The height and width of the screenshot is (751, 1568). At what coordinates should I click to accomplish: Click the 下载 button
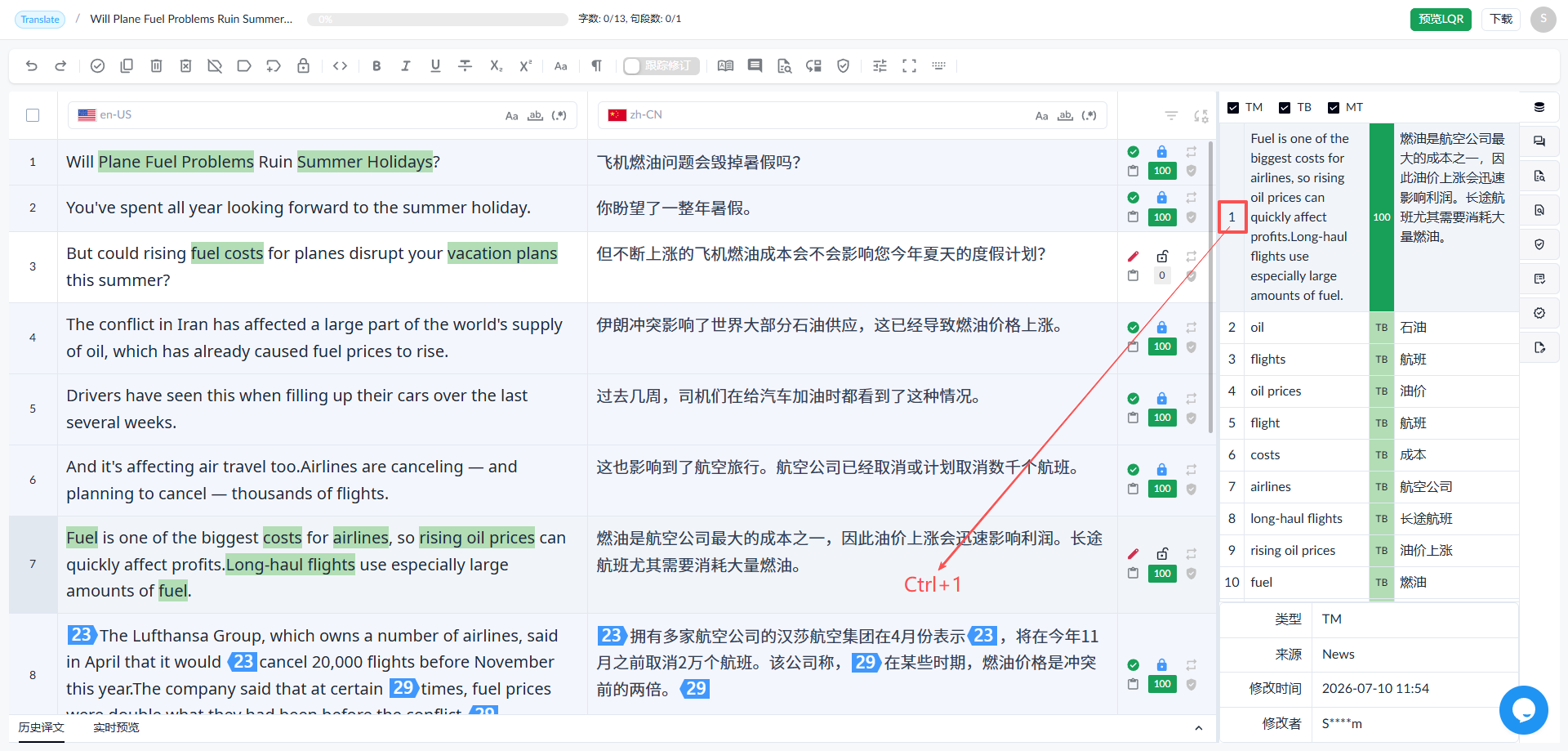[1501, 19]
